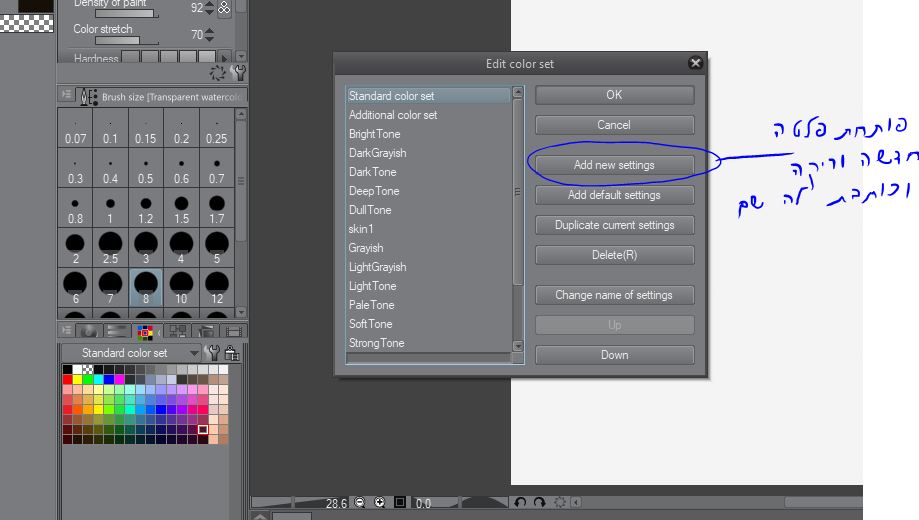The image size is (919, 520).
Task: Select DullTone in the list
Action: (x=428, y=210)
